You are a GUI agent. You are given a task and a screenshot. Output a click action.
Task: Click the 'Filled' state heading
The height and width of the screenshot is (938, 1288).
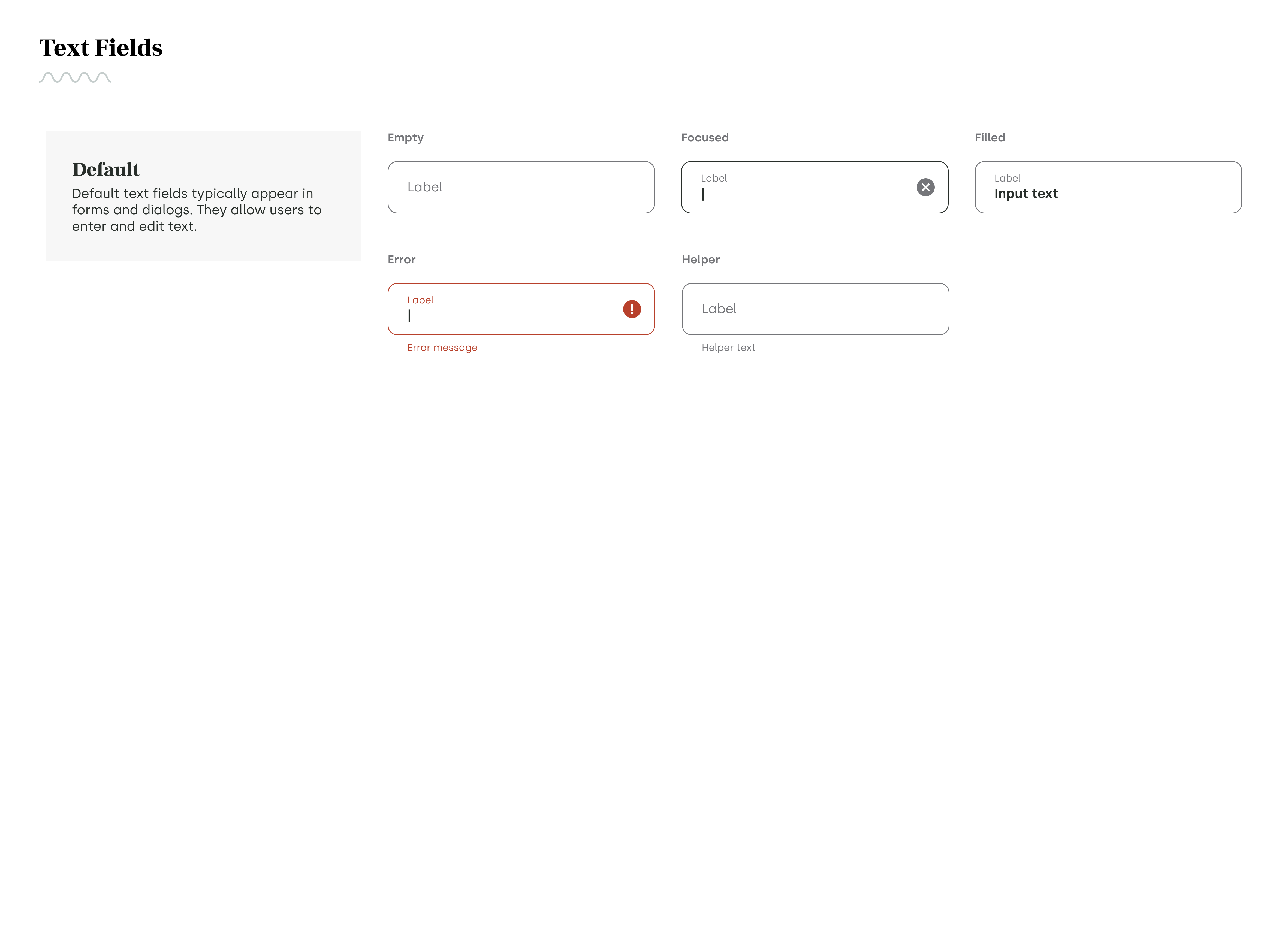(x=989, y=137)
